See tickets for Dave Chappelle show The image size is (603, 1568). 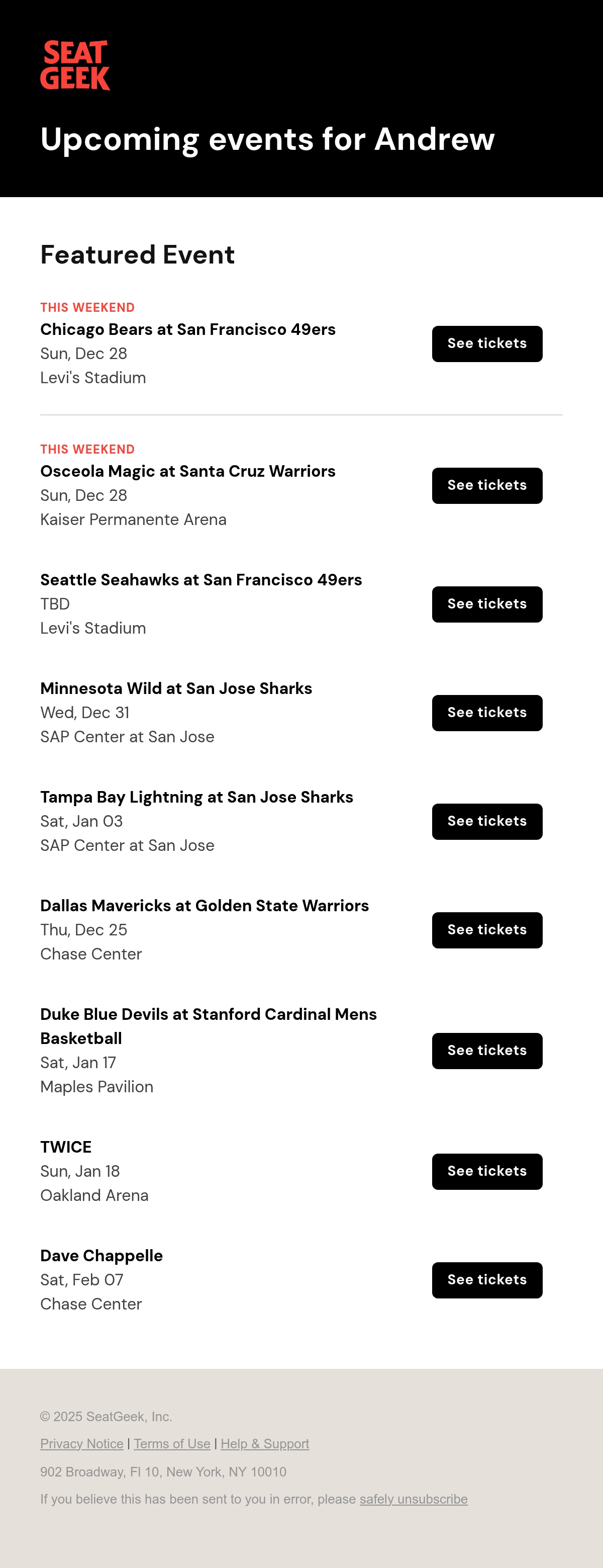[487, 1280]
